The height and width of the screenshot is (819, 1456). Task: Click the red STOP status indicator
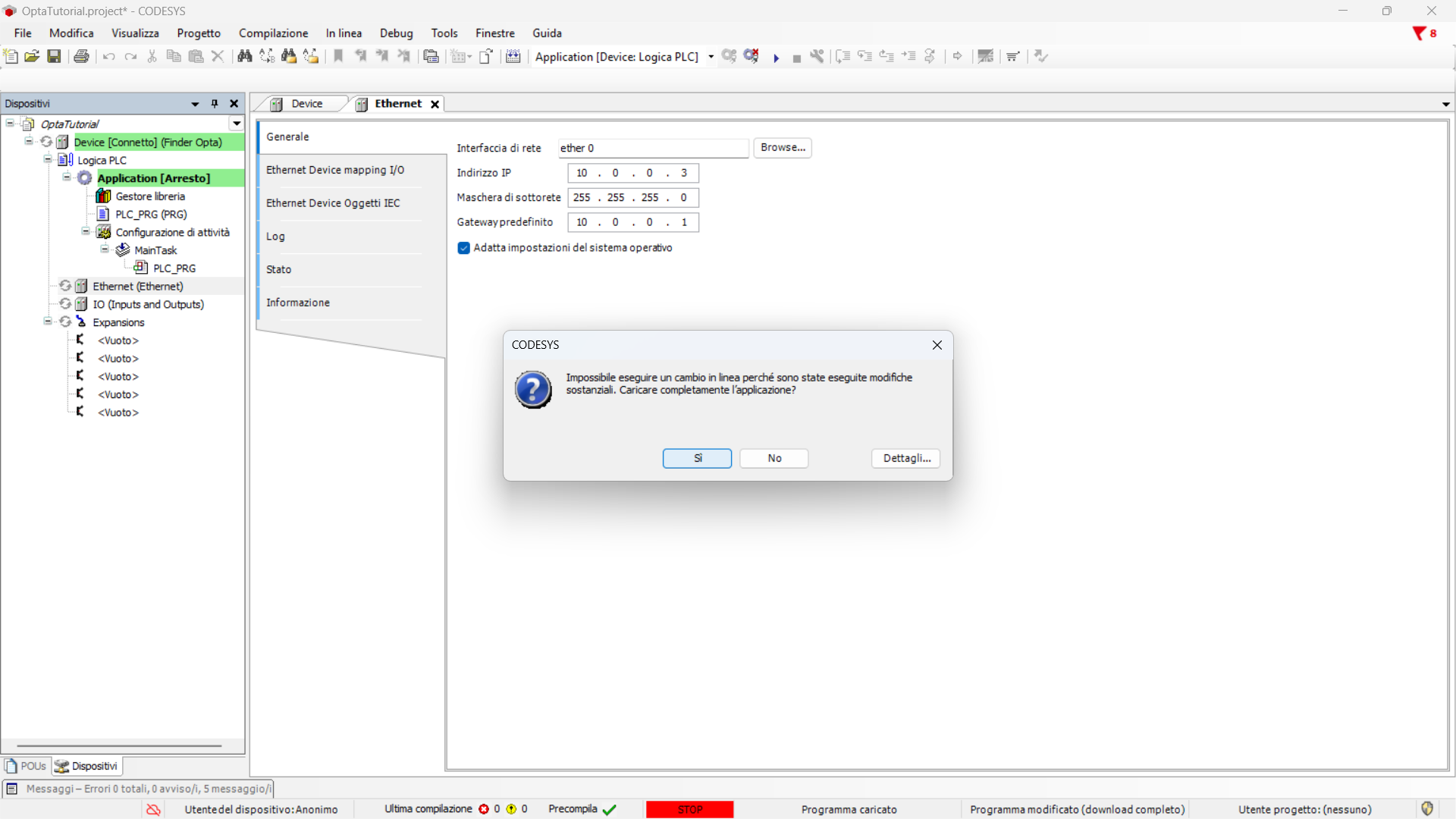689,809
